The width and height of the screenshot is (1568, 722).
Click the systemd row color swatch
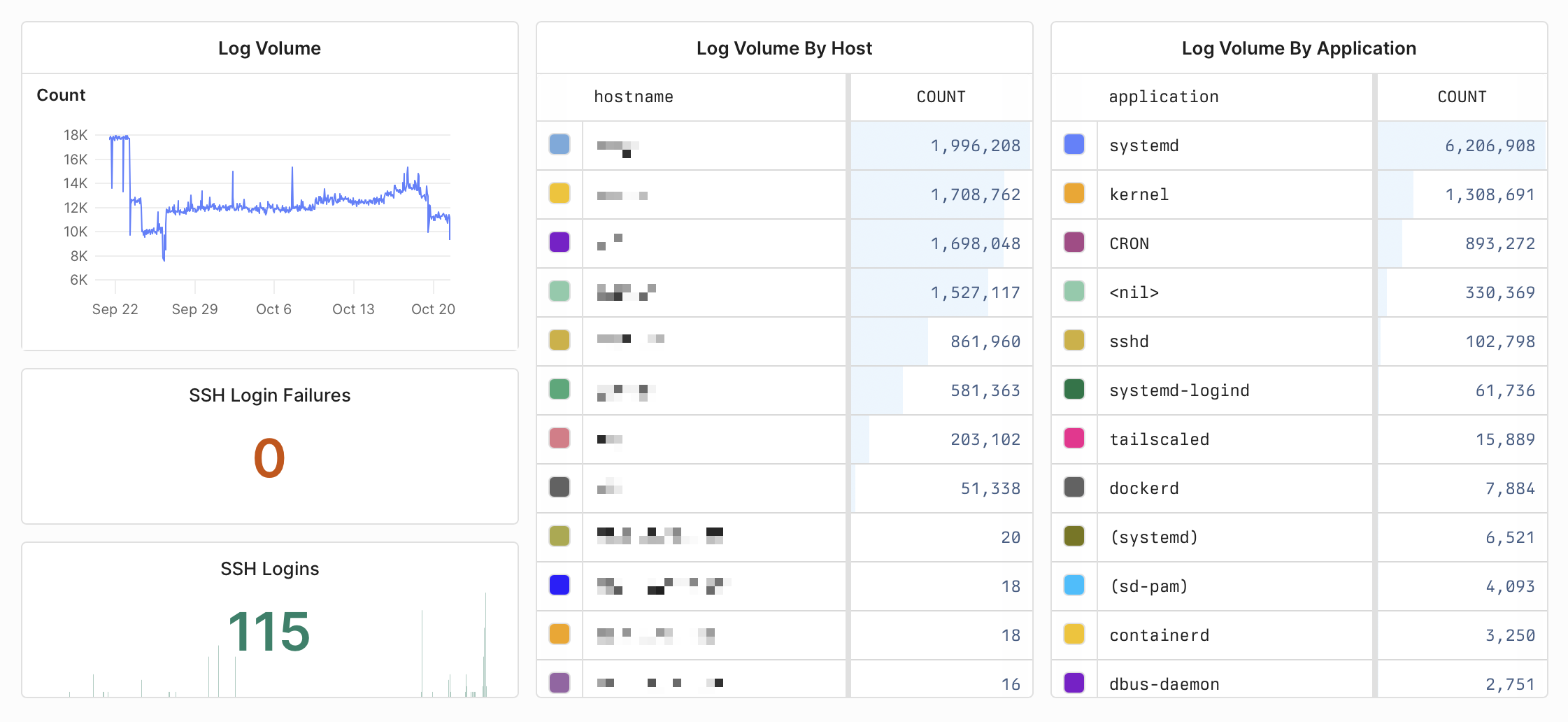pyautogui.click(x=1073, y=145)
